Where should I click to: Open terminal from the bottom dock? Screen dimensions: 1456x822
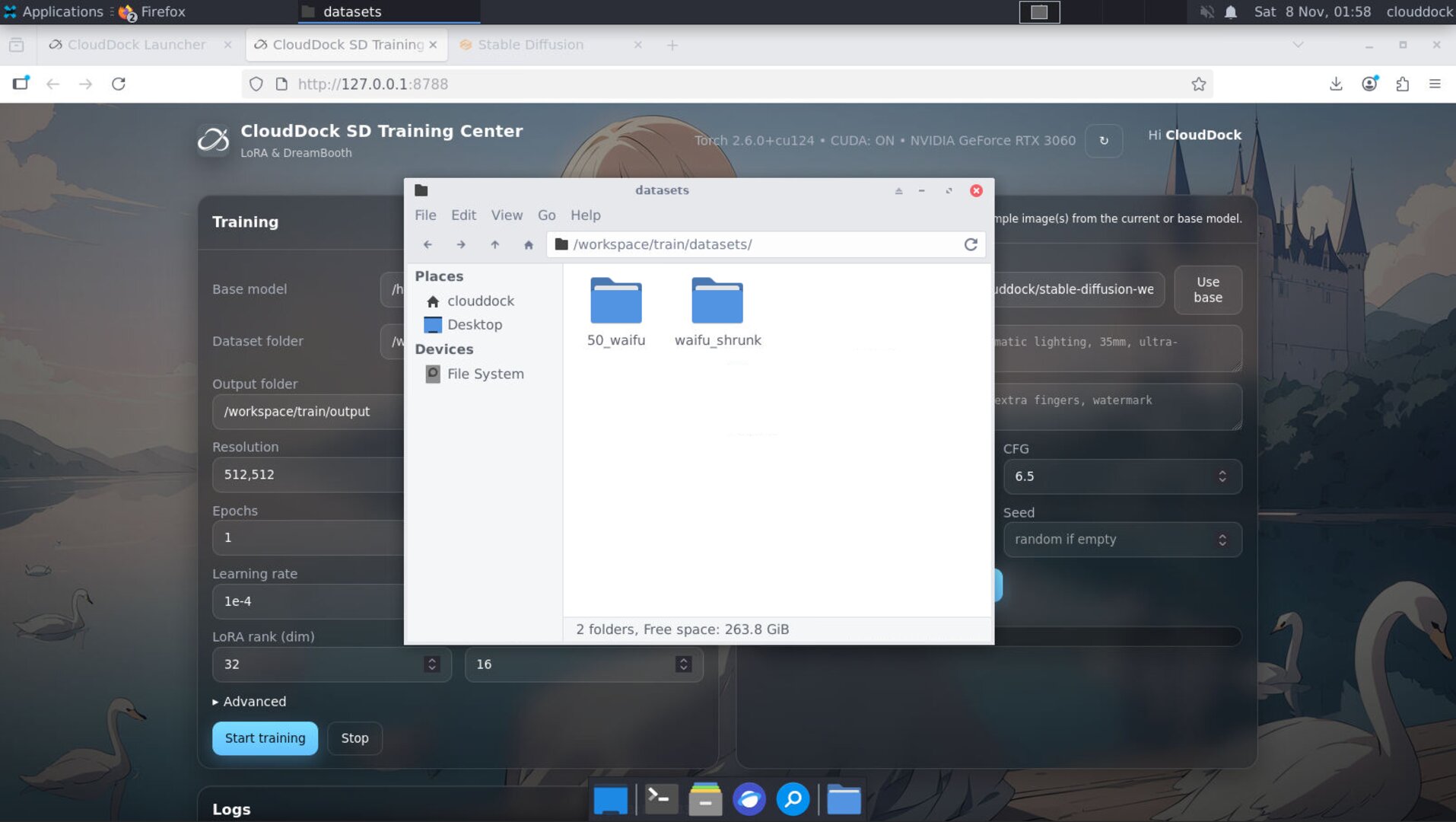click(x=660, y=799)
